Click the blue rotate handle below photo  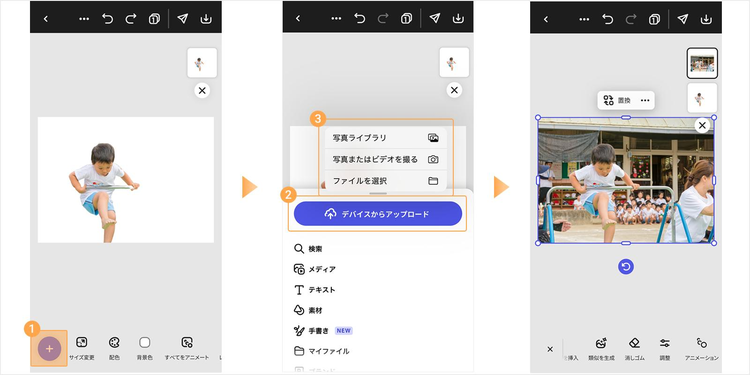tap(626, 266)
